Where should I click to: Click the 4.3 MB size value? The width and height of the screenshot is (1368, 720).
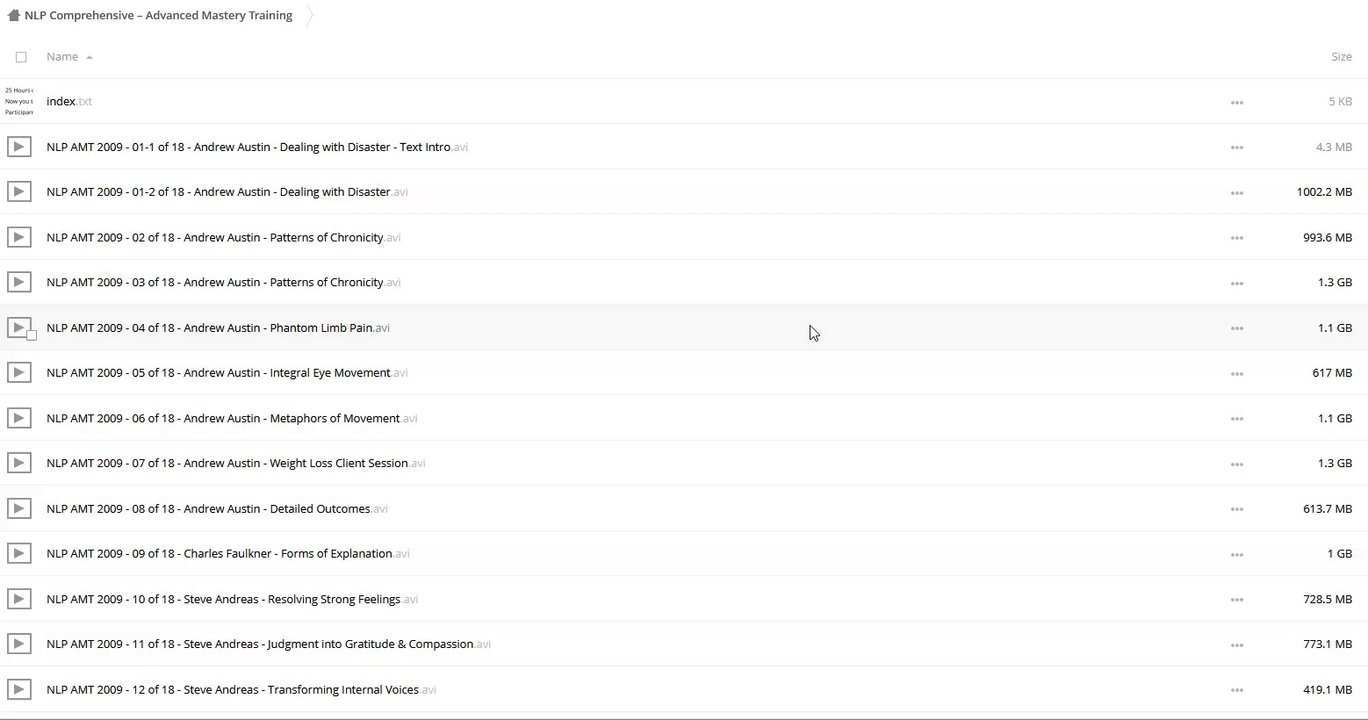(1334, 147)
